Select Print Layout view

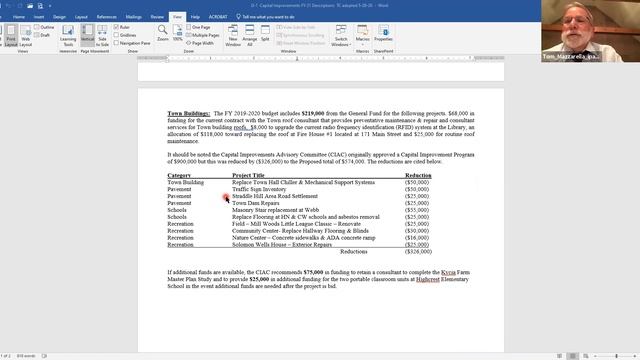click(11, 36)
